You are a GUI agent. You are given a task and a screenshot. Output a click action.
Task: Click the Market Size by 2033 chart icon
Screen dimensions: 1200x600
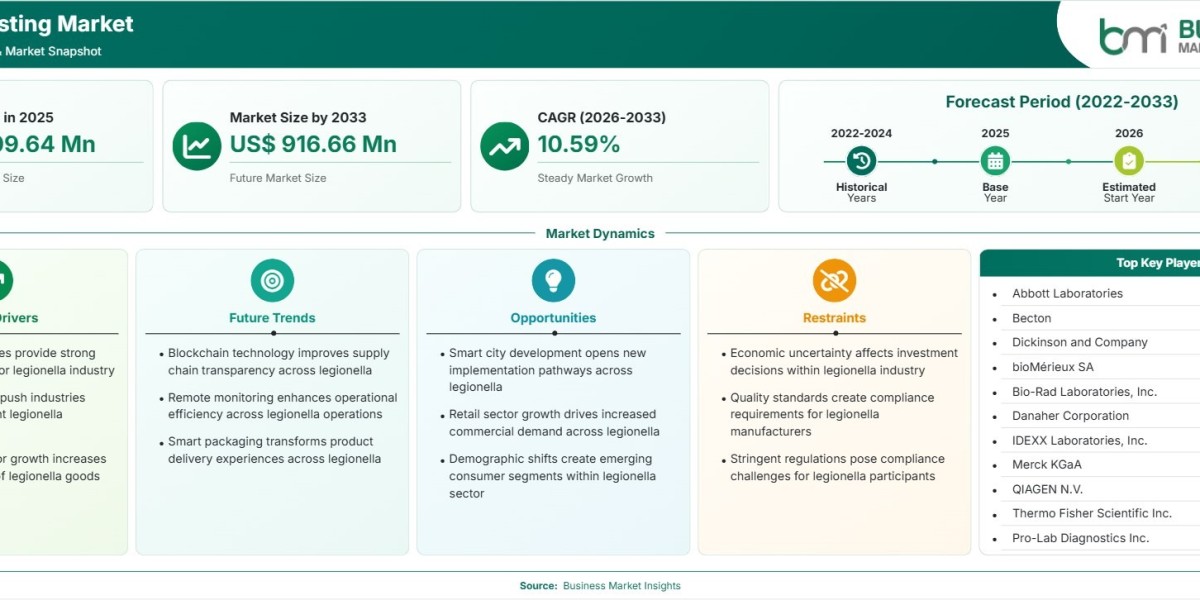click(197, 146)
